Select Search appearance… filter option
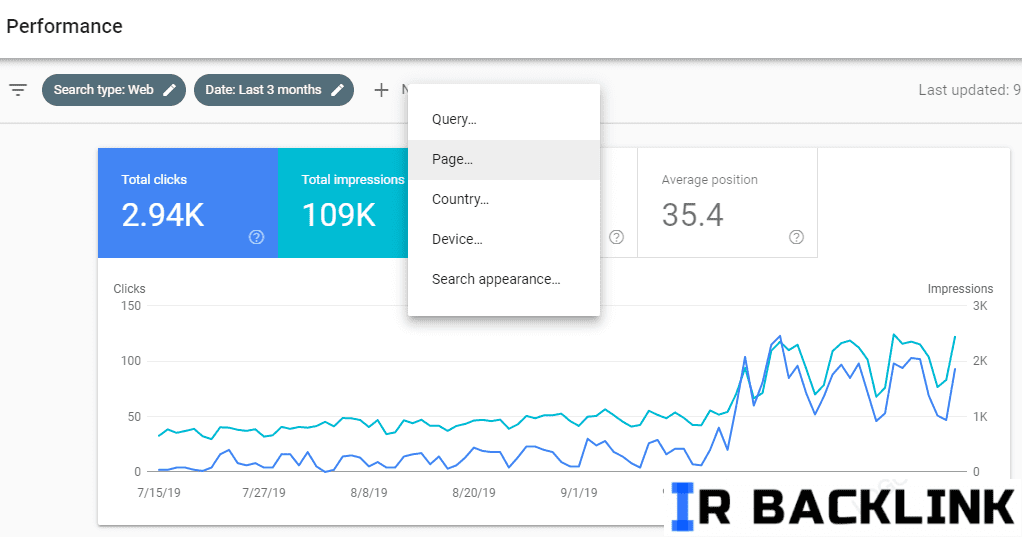The image size is (1022, 537). 496,280
